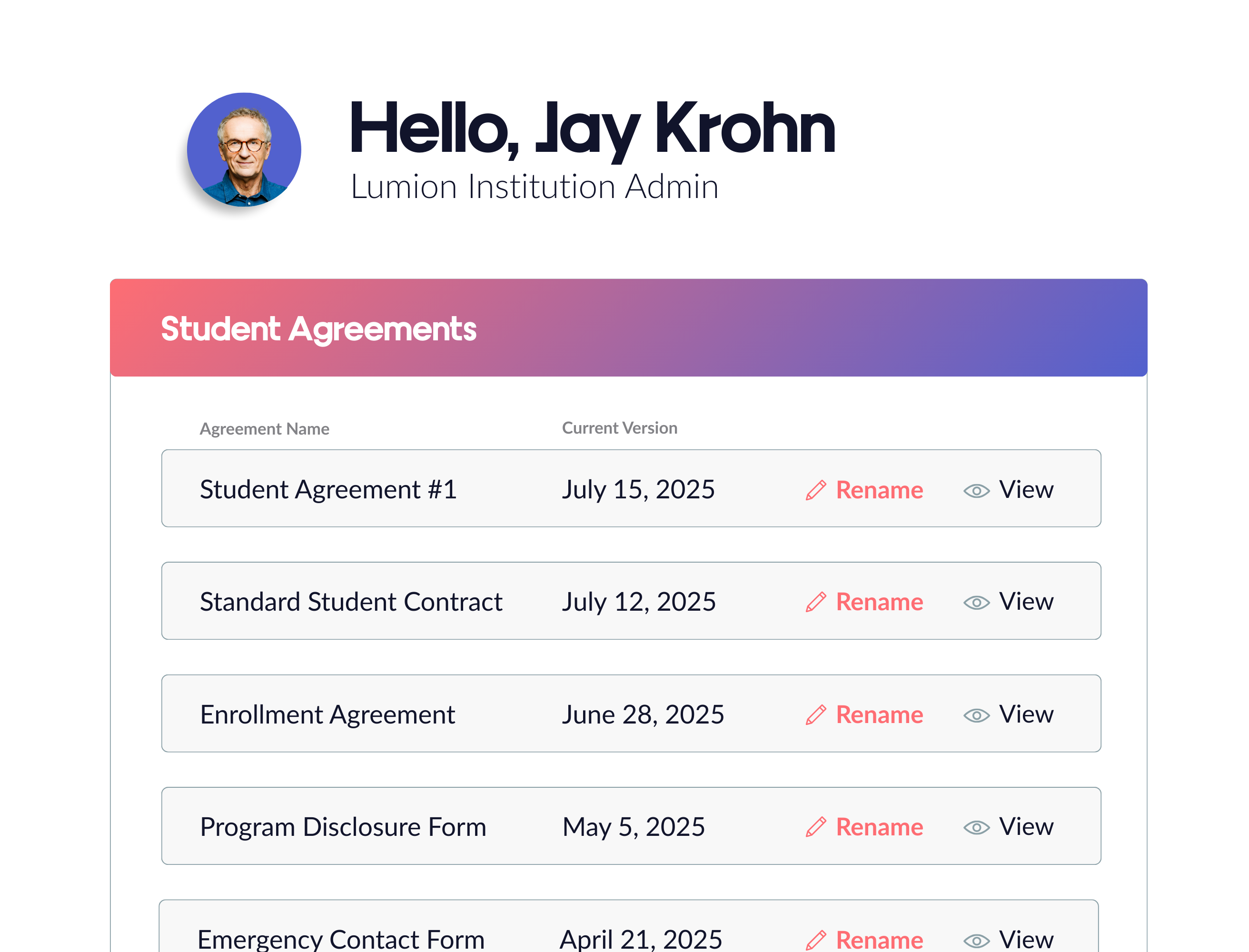
Task: Click the pencil icon for Enrollment Agreement
Action: coord(816,714)
